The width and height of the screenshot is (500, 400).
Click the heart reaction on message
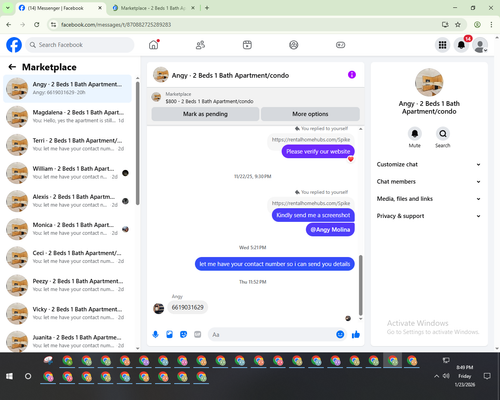351,159
